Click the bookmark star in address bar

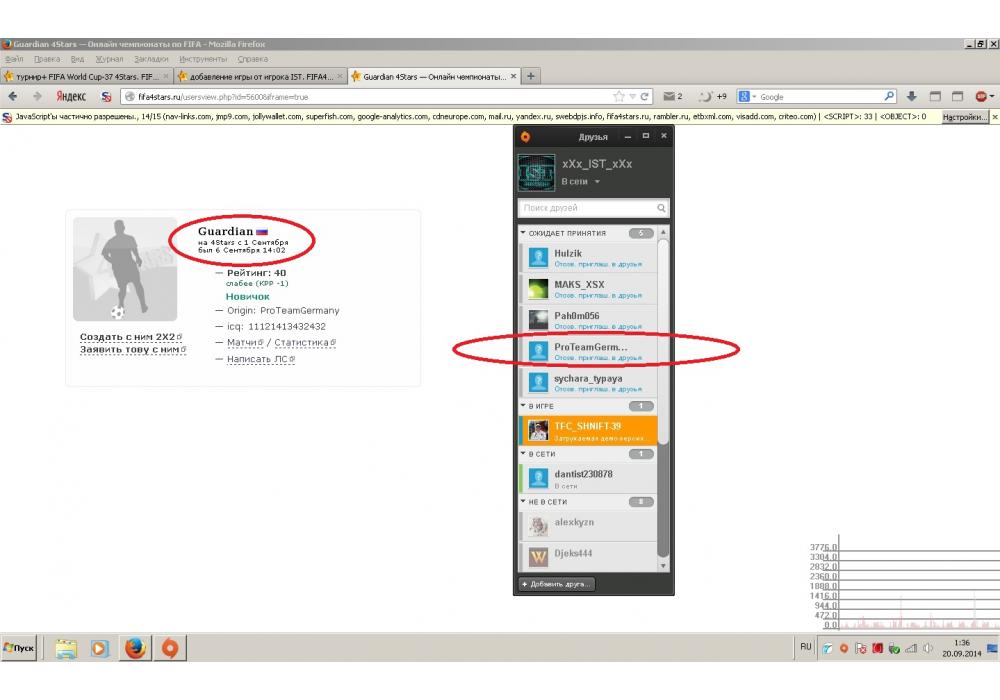[620, 97]
